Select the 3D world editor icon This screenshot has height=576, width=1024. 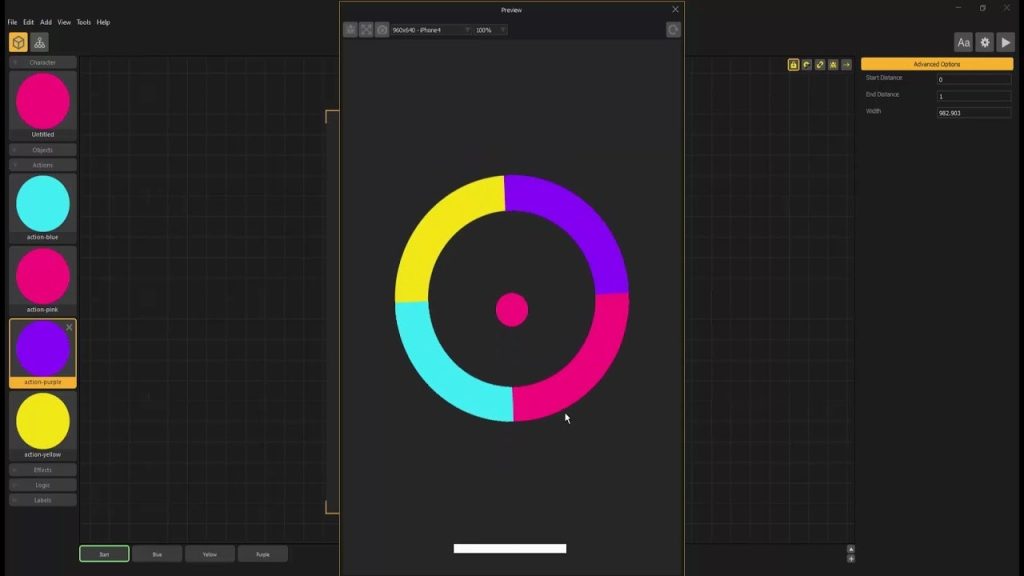(x=16, y=42)
